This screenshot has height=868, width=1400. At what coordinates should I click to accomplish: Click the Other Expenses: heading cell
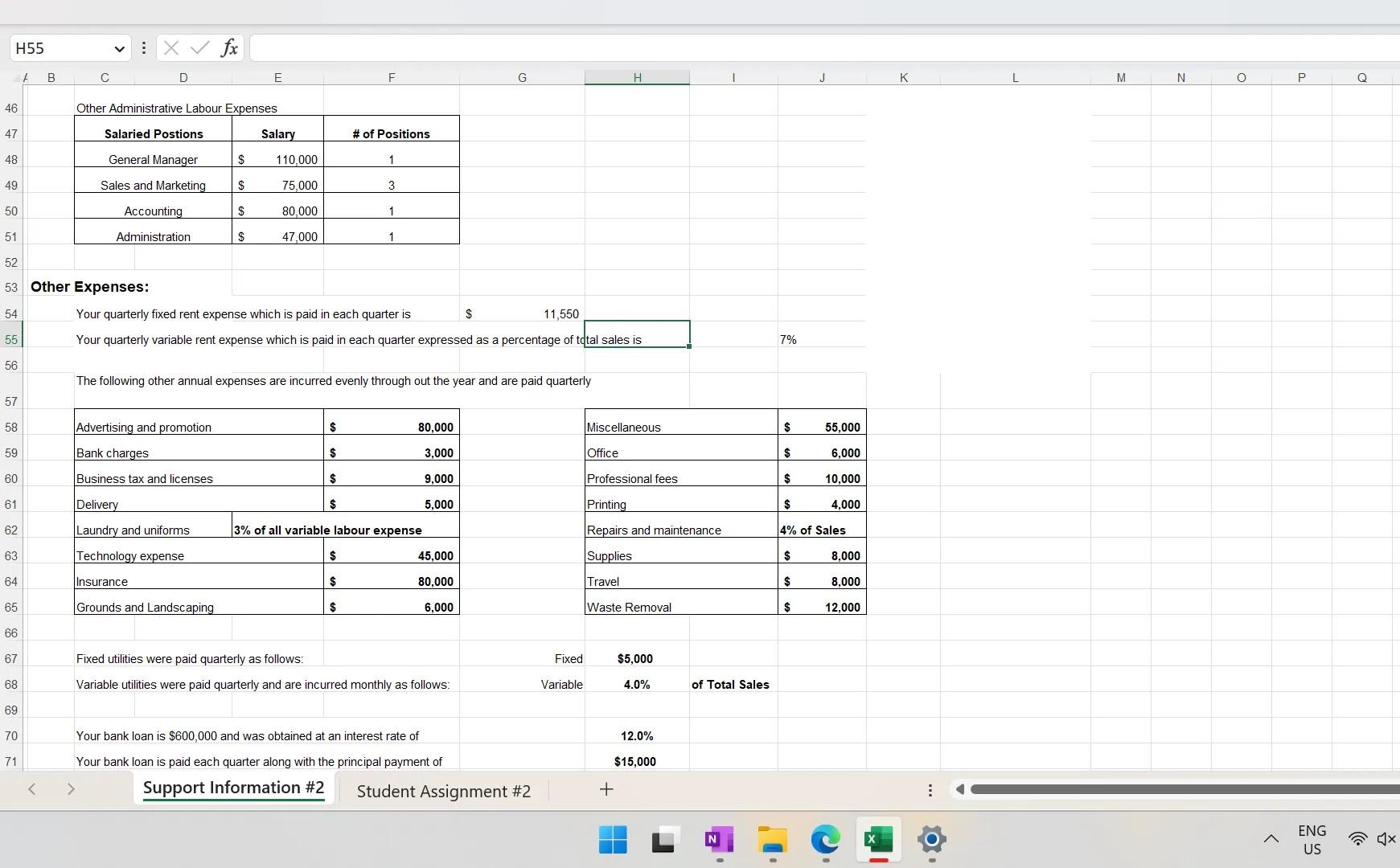click(89, 287)
